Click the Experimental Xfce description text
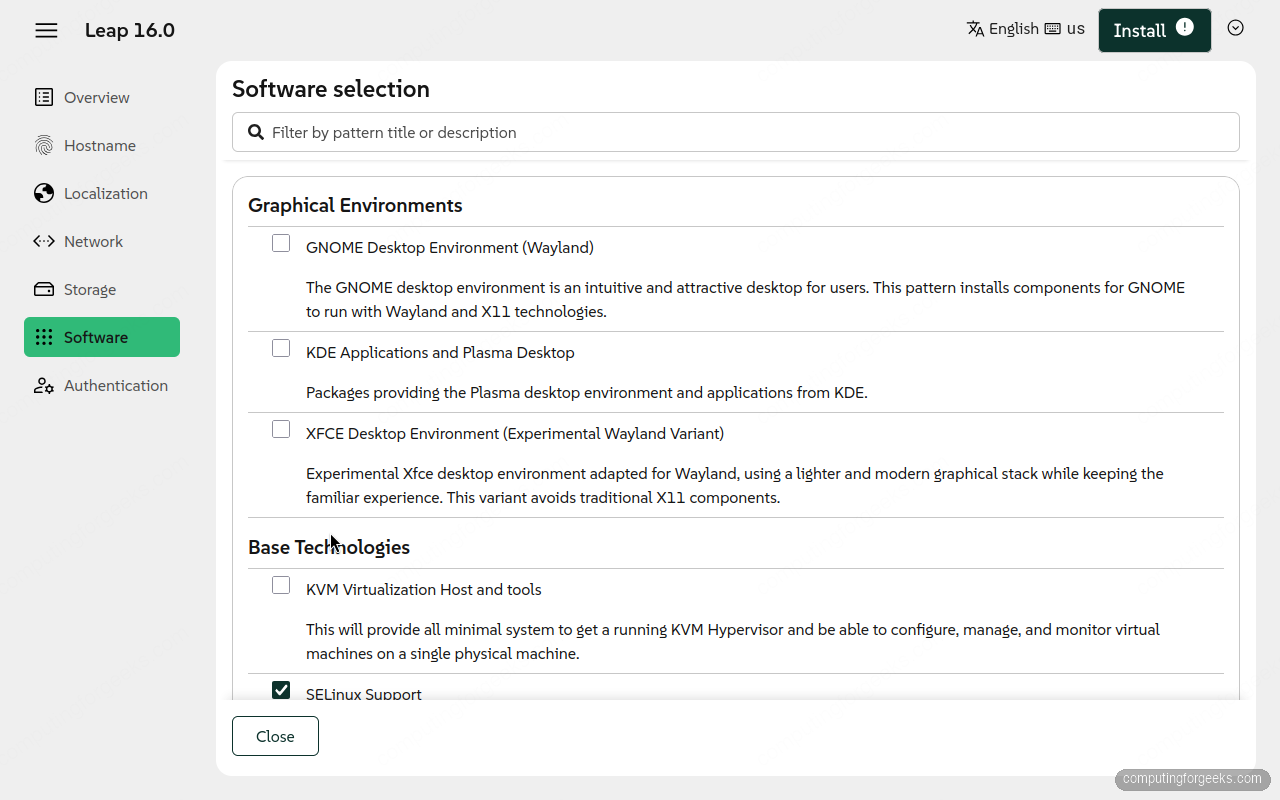The width and height of the screenshot is (1280, 800). pos(735,485)
